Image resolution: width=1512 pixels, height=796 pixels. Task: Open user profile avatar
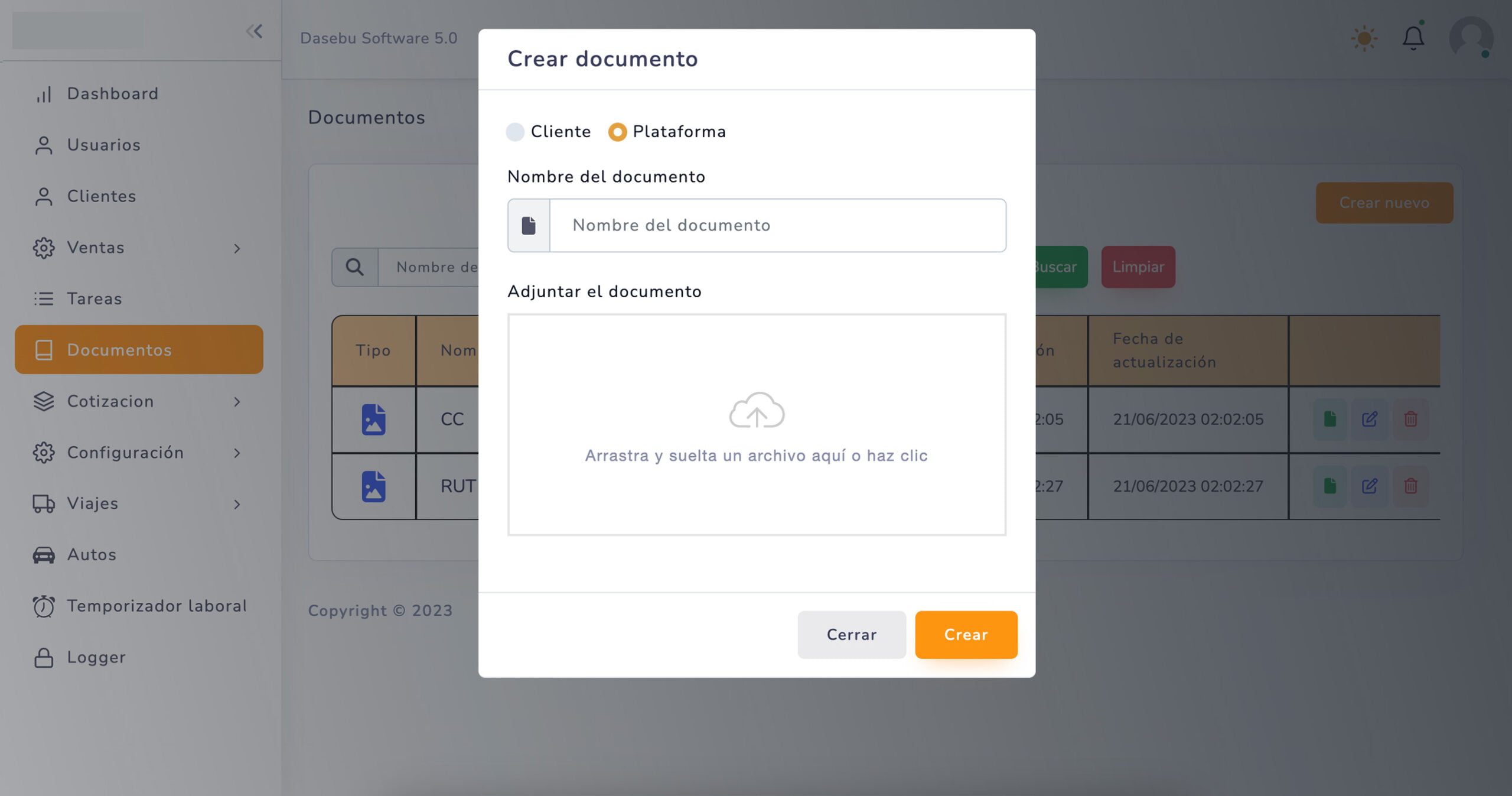1471,37
